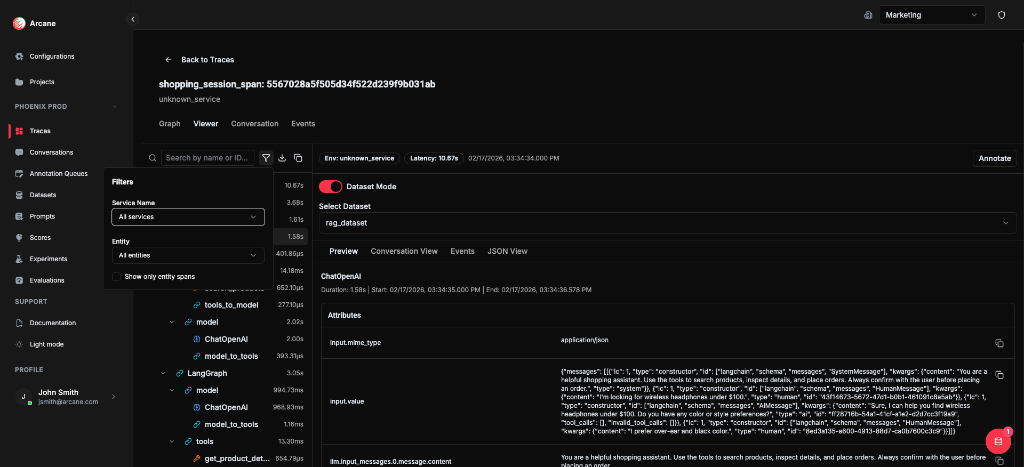The width and height of the screenshot is (1024, 467).
Task: Open the Service Name dropdown
Action: [188, 216]
